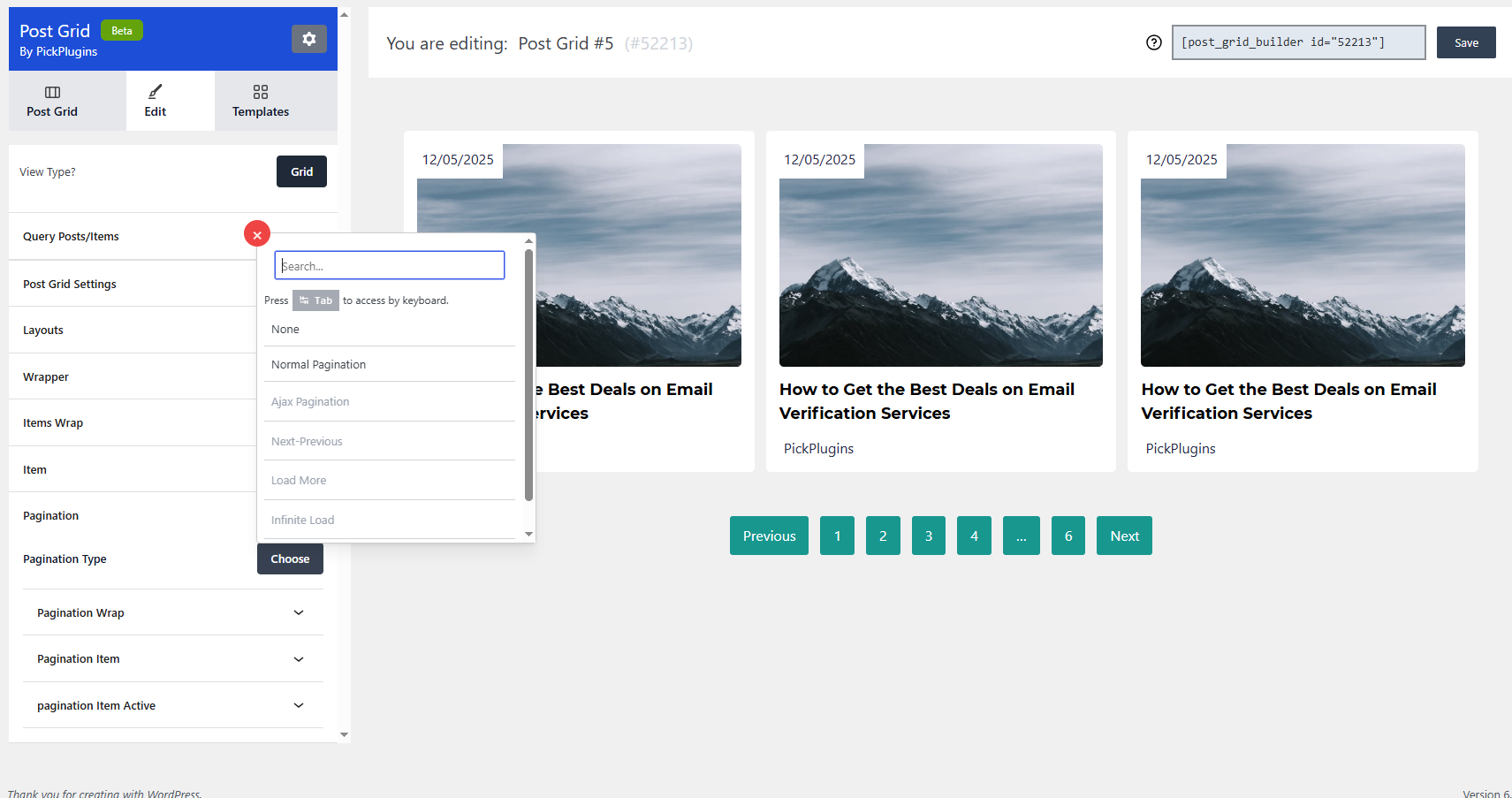Click the 12/05/2025 date on left post
Viewport: 1512px width, 798px height.
(x=458, y=160)
